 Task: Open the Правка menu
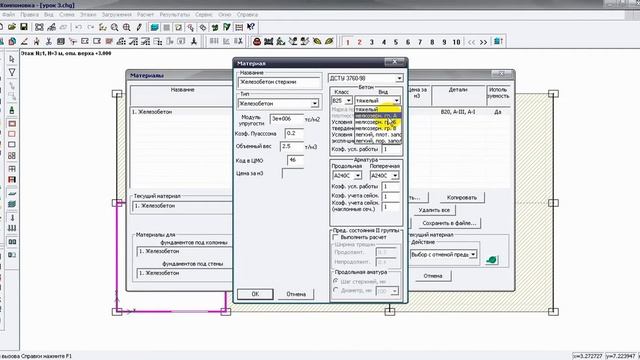coord(29,15)
